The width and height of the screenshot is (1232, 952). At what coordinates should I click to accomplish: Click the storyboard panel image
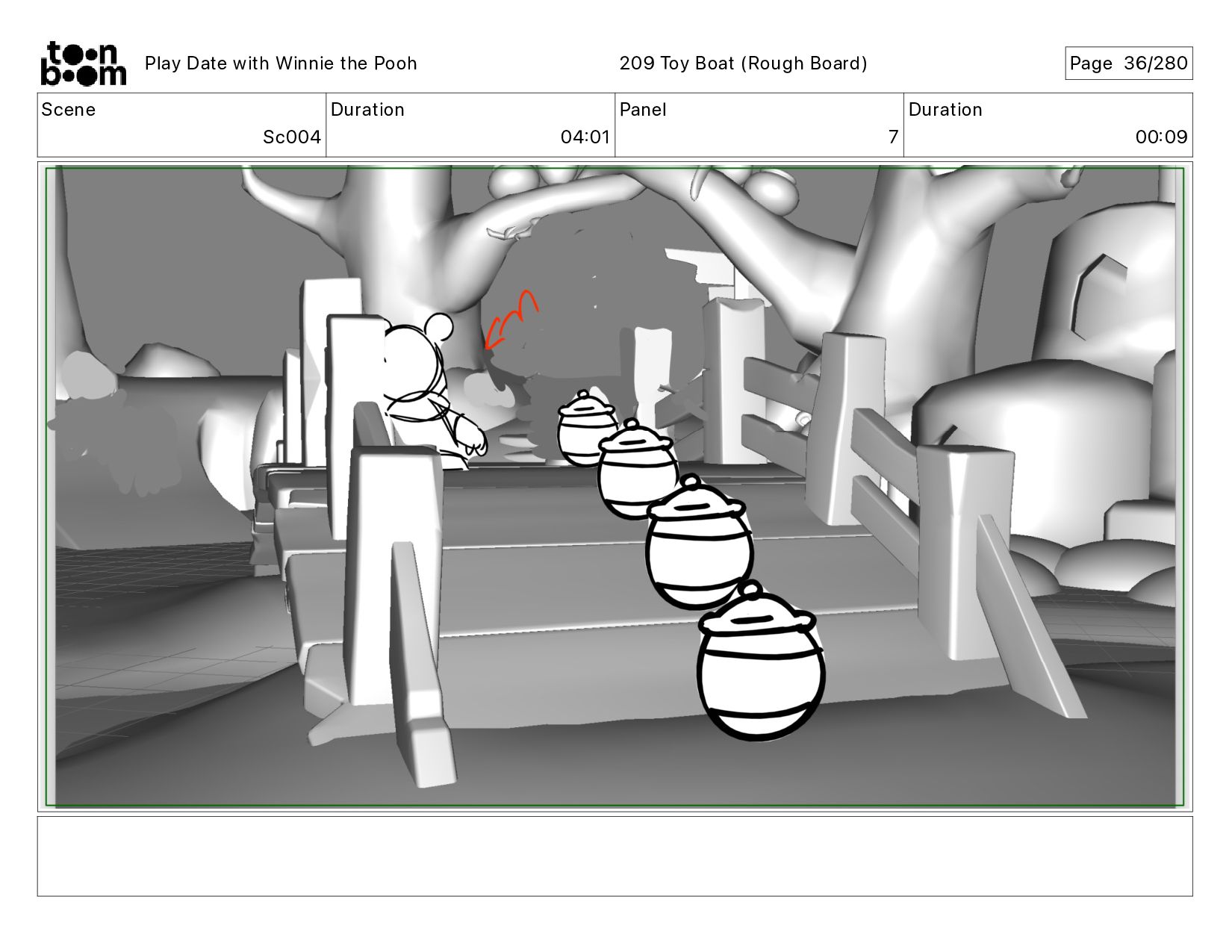[x=615, y=487]
